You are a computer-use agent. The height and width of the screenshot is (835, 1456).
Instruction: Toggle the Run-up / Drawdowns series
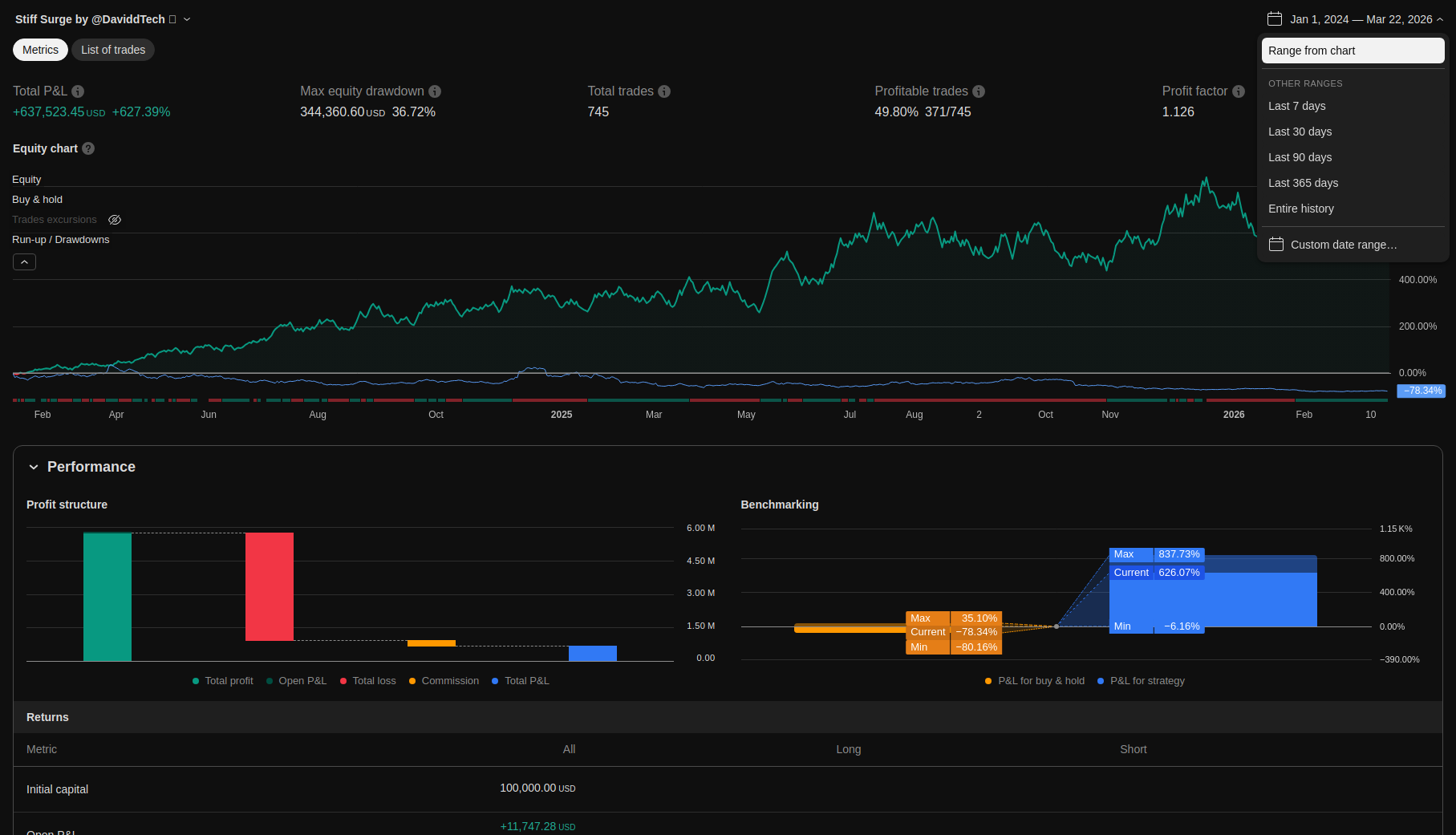click(60, 240)
